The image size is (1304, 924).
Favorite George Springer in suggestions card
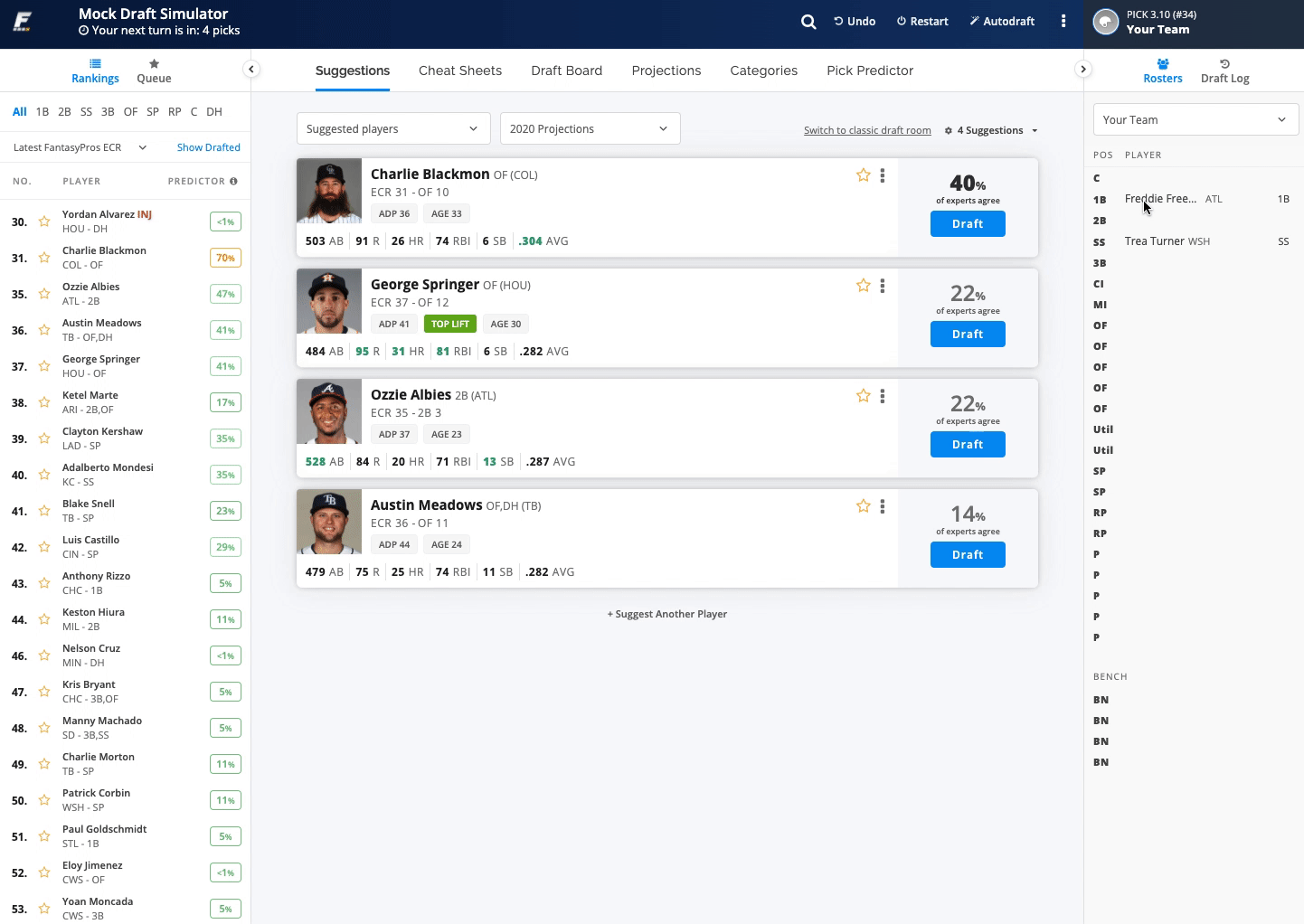coord(864,286)
